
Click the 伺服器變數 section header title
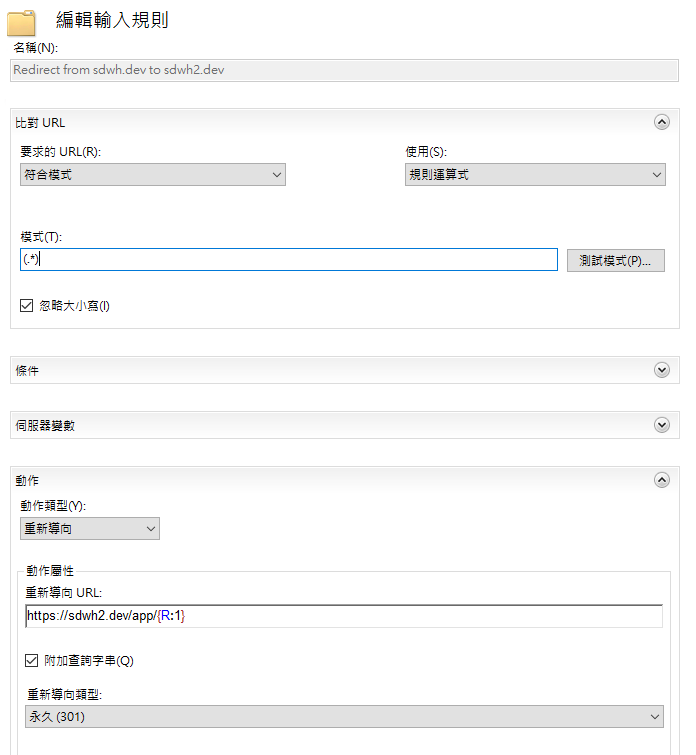45,426
